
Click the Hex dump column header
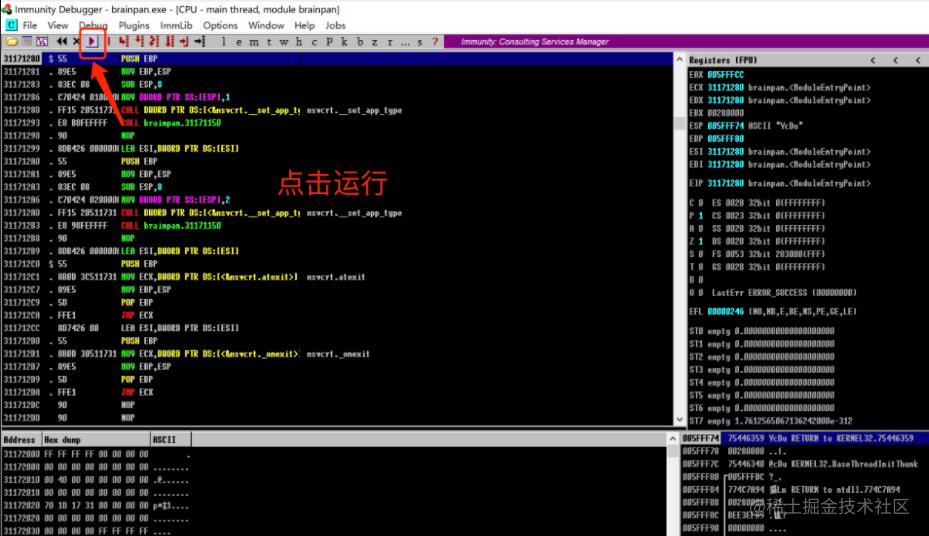tap(95, 439)
